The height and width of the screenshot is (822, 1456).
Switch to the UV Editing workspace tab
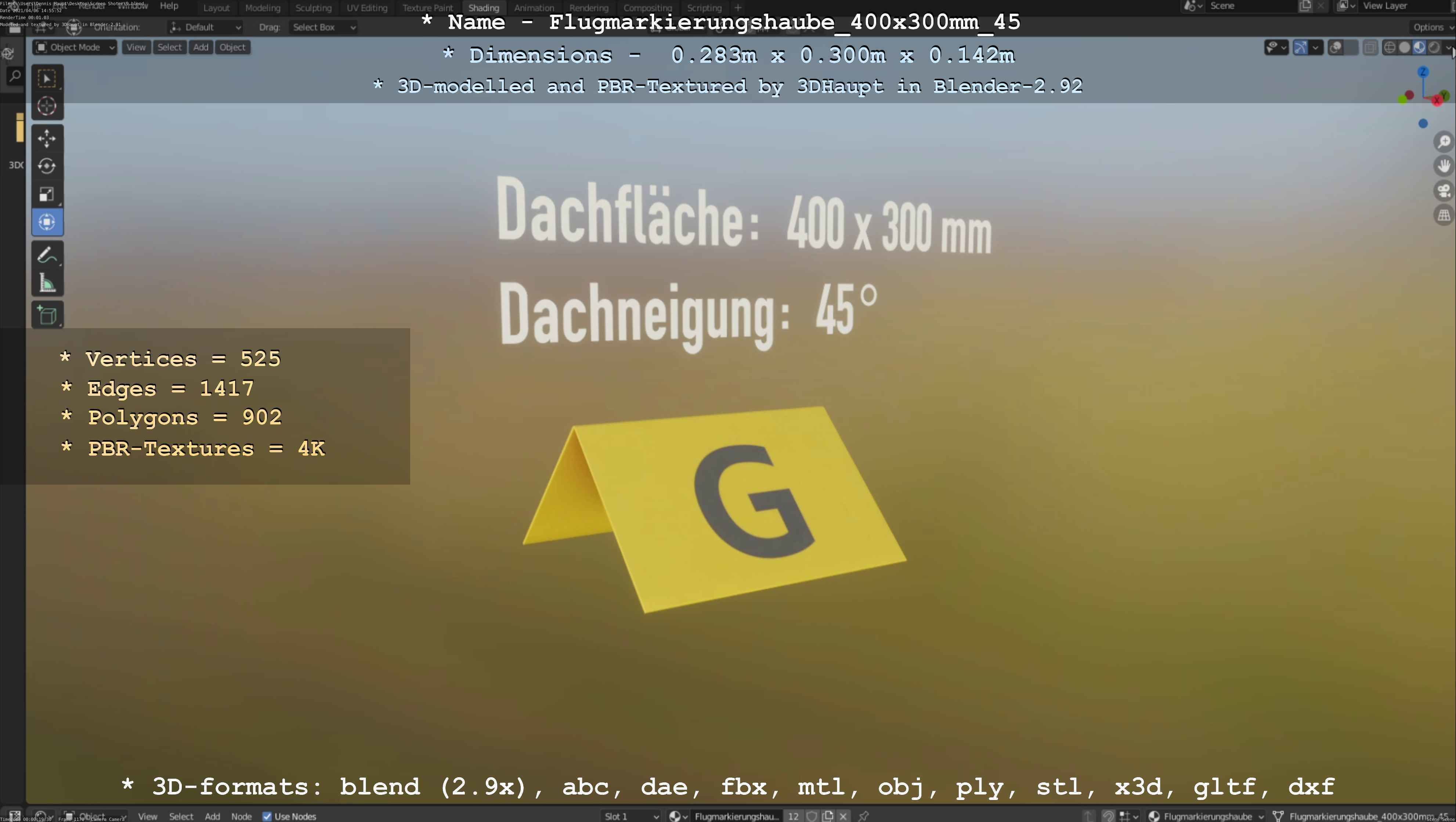(367, 8)
